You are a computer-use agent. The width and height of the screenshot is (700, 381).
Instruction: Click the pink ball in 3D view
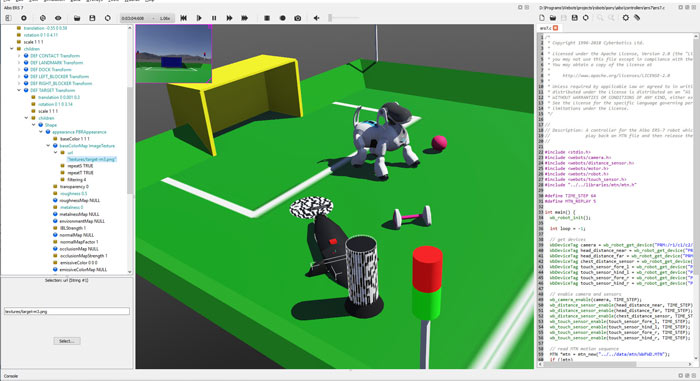[x=439, y=143]
